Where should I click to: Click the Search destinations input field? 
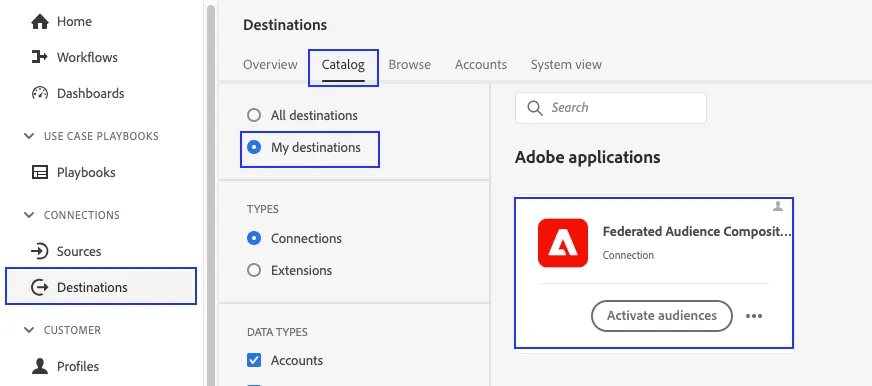click(611, 108)
